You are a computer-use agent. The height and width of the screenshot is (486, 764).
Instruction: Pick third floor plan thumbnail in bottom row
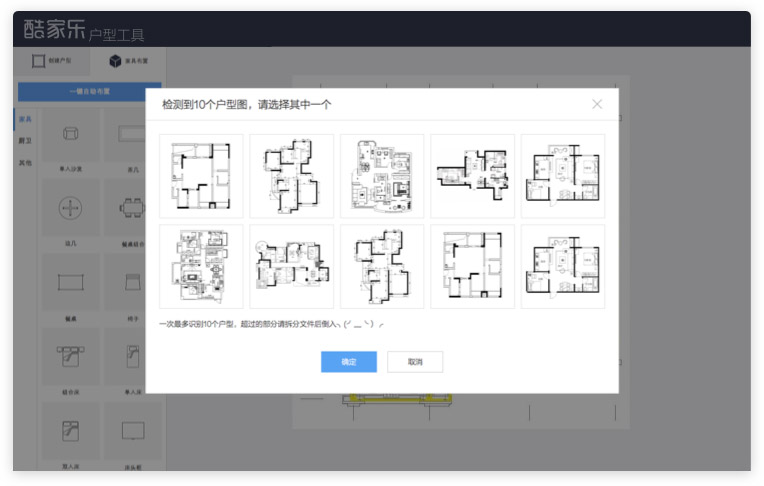point(382,267)
